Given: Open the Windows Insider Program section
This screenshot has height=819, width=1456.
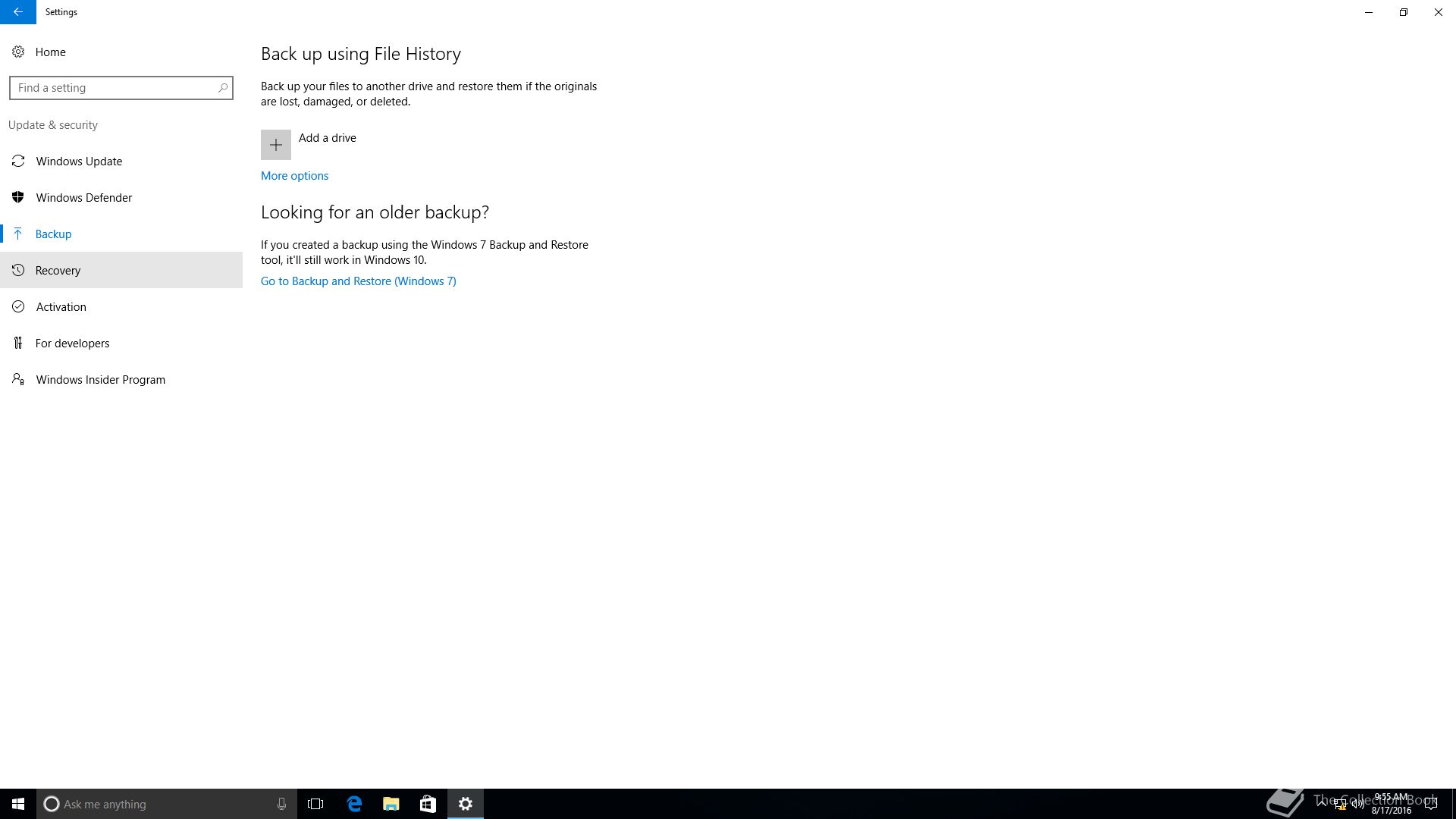Looking at the screenshot, I should click(121, 379).
